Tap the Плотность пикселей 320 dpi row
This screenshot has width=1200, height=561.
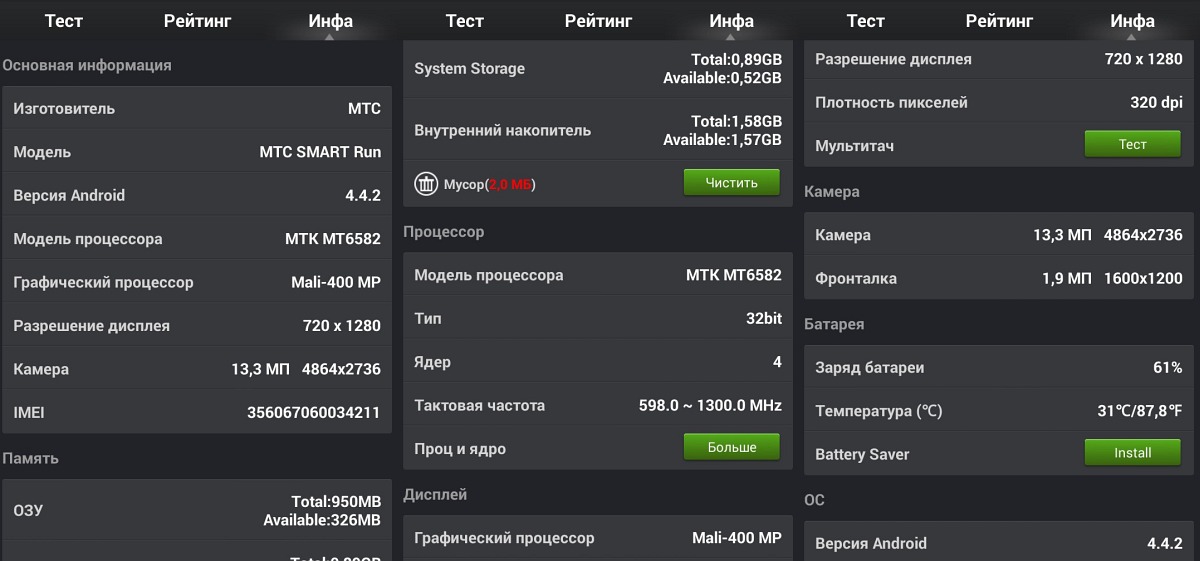coord(999,102)
